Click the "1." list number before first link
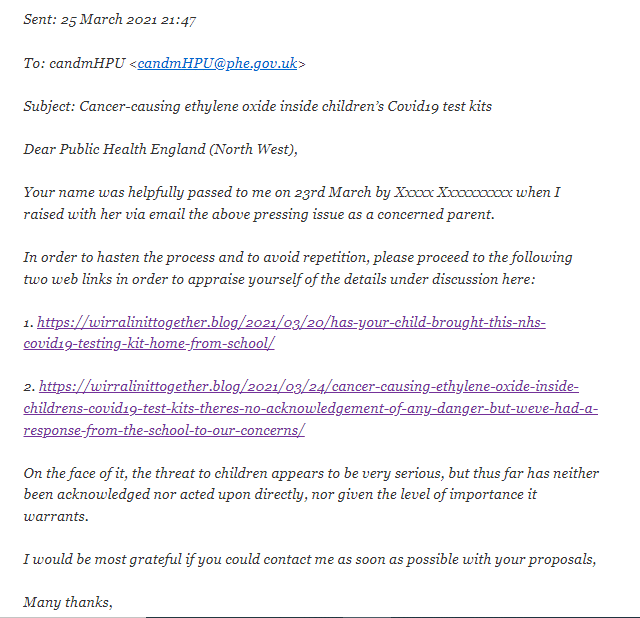 [x=29, y=323]
